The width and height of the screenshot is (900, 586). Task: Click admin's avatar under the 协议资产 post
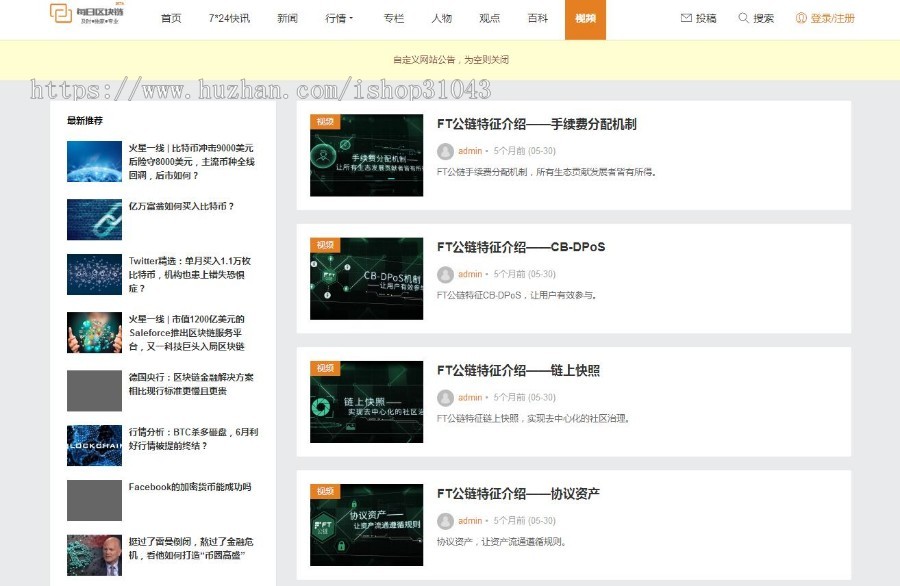[x=446, y=520]
